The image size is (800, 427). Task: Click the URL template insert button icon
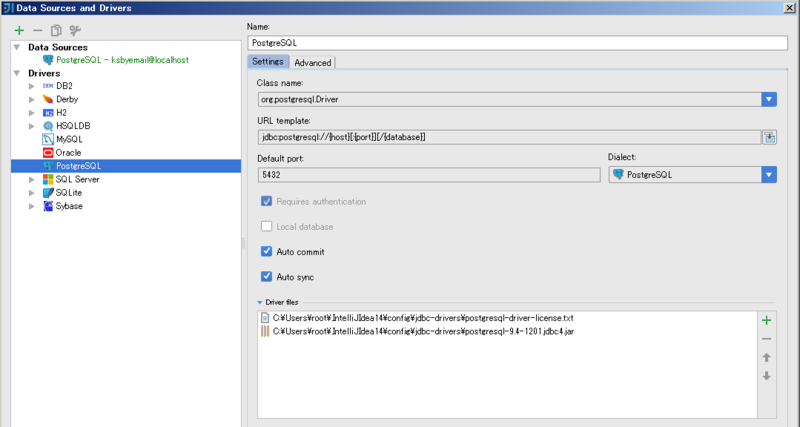769,137
